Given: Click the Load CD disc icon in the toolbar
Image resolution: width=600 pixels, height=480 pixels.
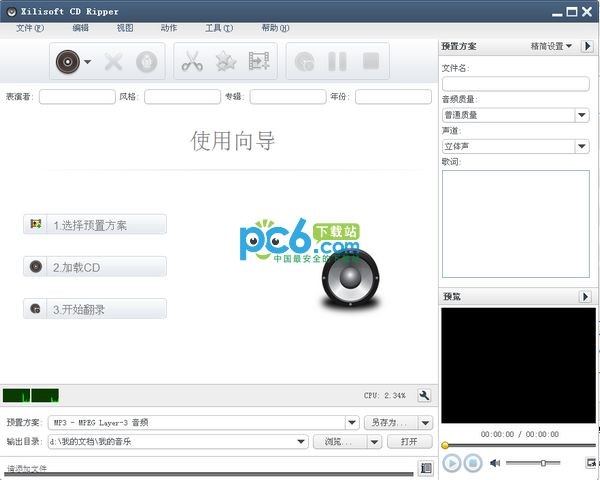Looking at the screenshot, I should point(68,62).
